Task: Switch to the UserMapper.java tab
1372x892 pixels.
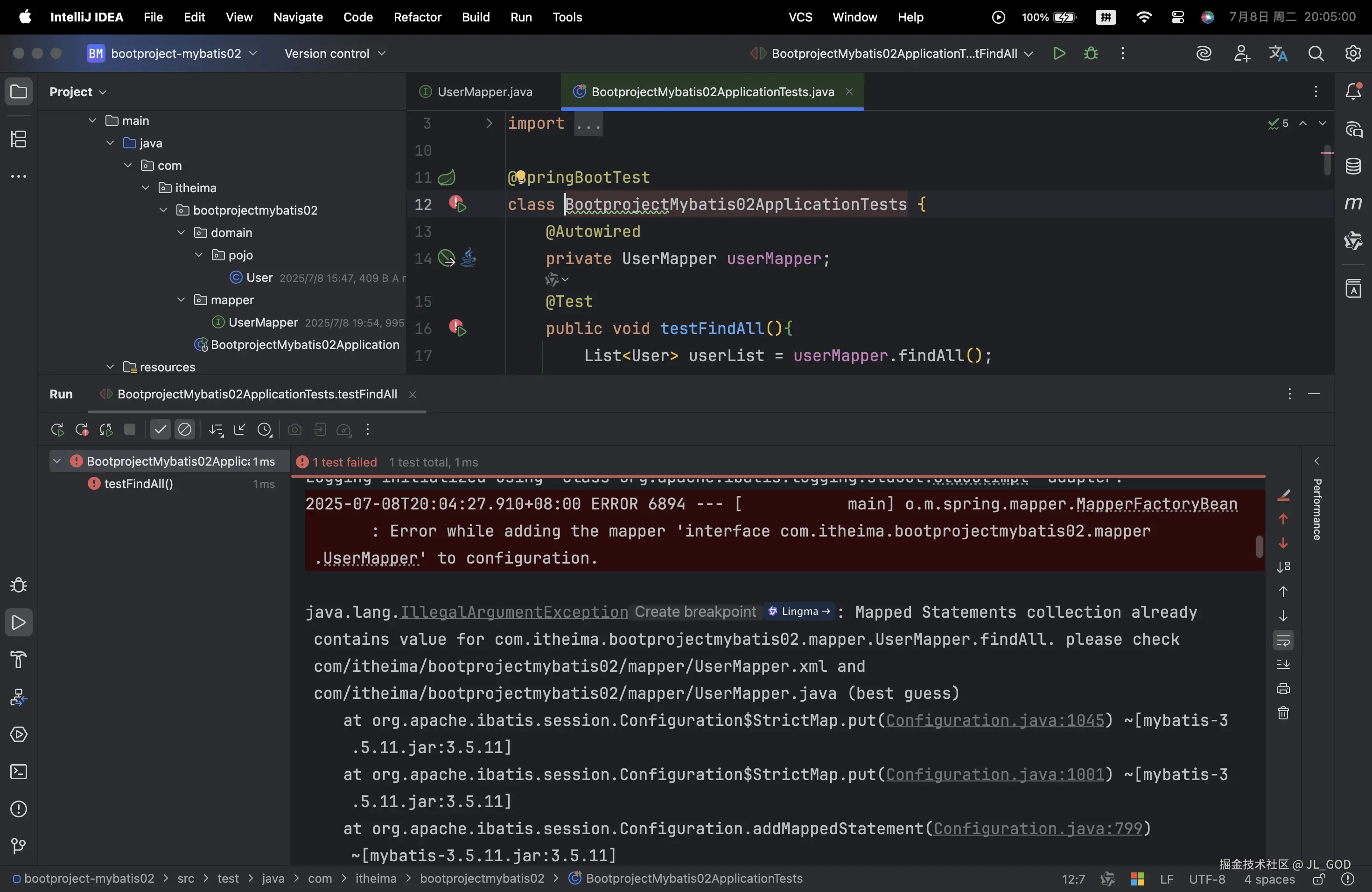Action: point(484,91)
